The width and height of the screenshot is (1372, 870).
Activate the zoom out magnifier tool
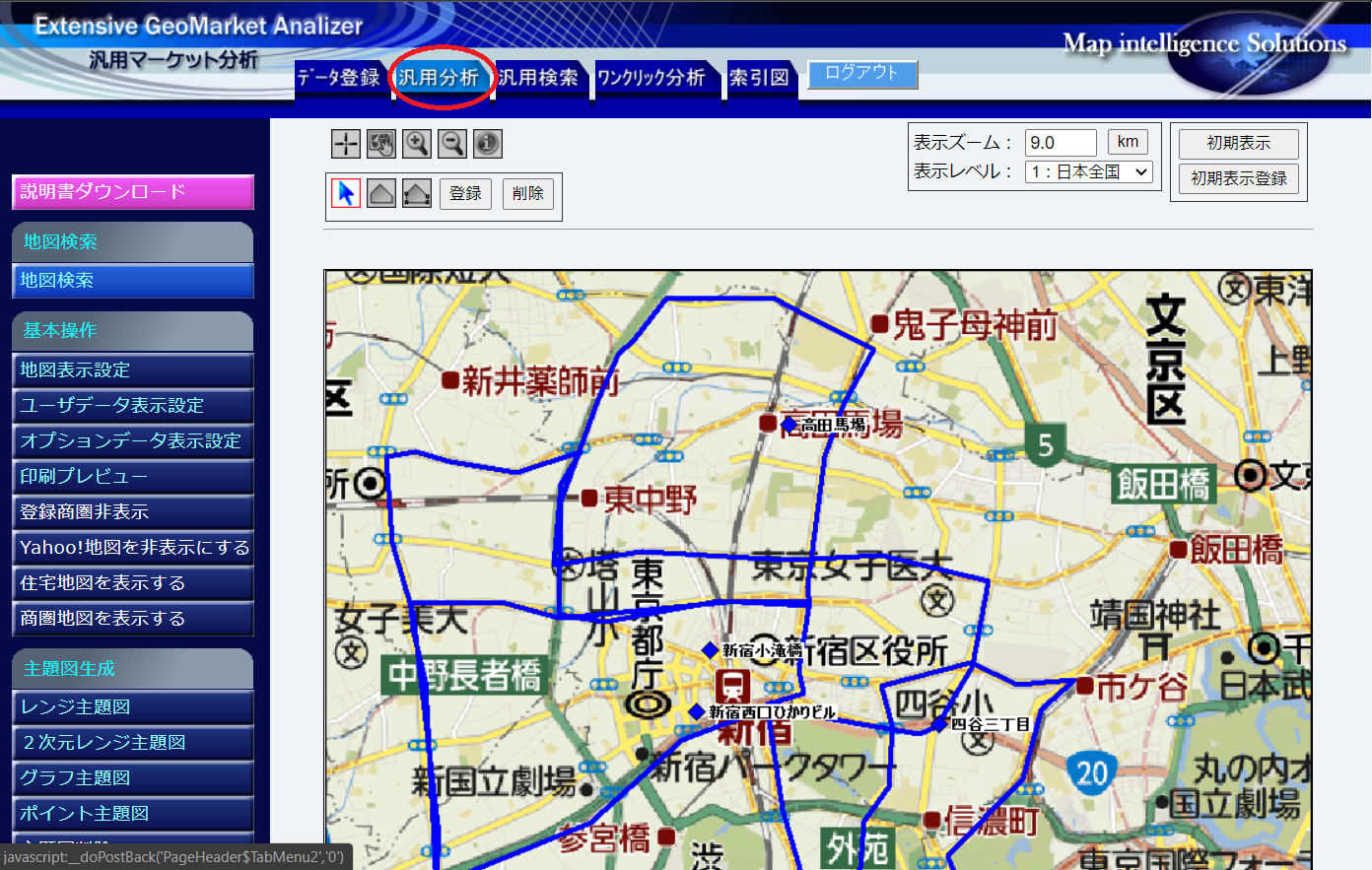coord(452,144)
